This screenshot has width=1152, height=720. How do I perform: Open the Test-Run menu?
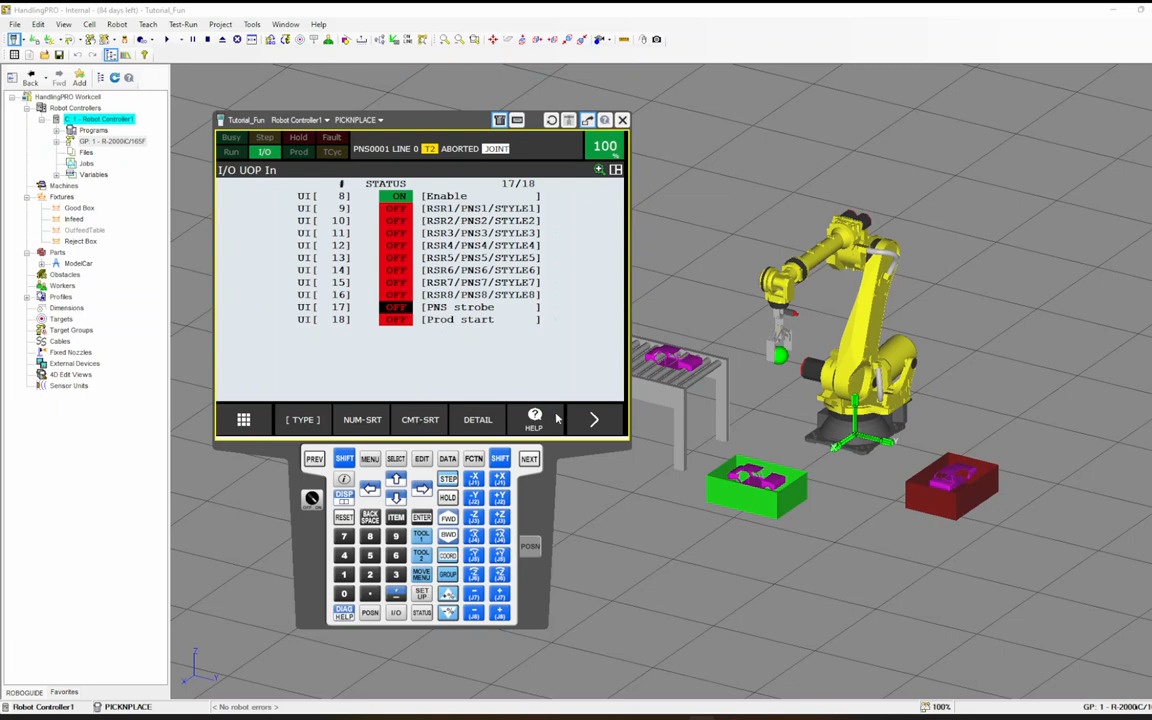[183, 25]
